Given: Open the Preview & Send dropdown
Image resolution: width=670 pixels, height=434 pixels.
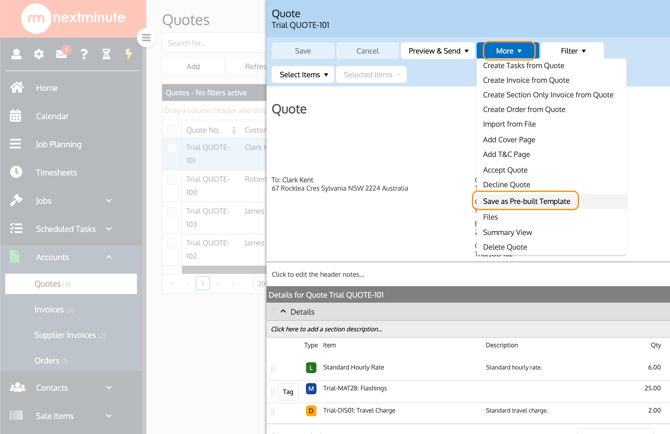Looking at the screenshot, I should tap(438, 51).
